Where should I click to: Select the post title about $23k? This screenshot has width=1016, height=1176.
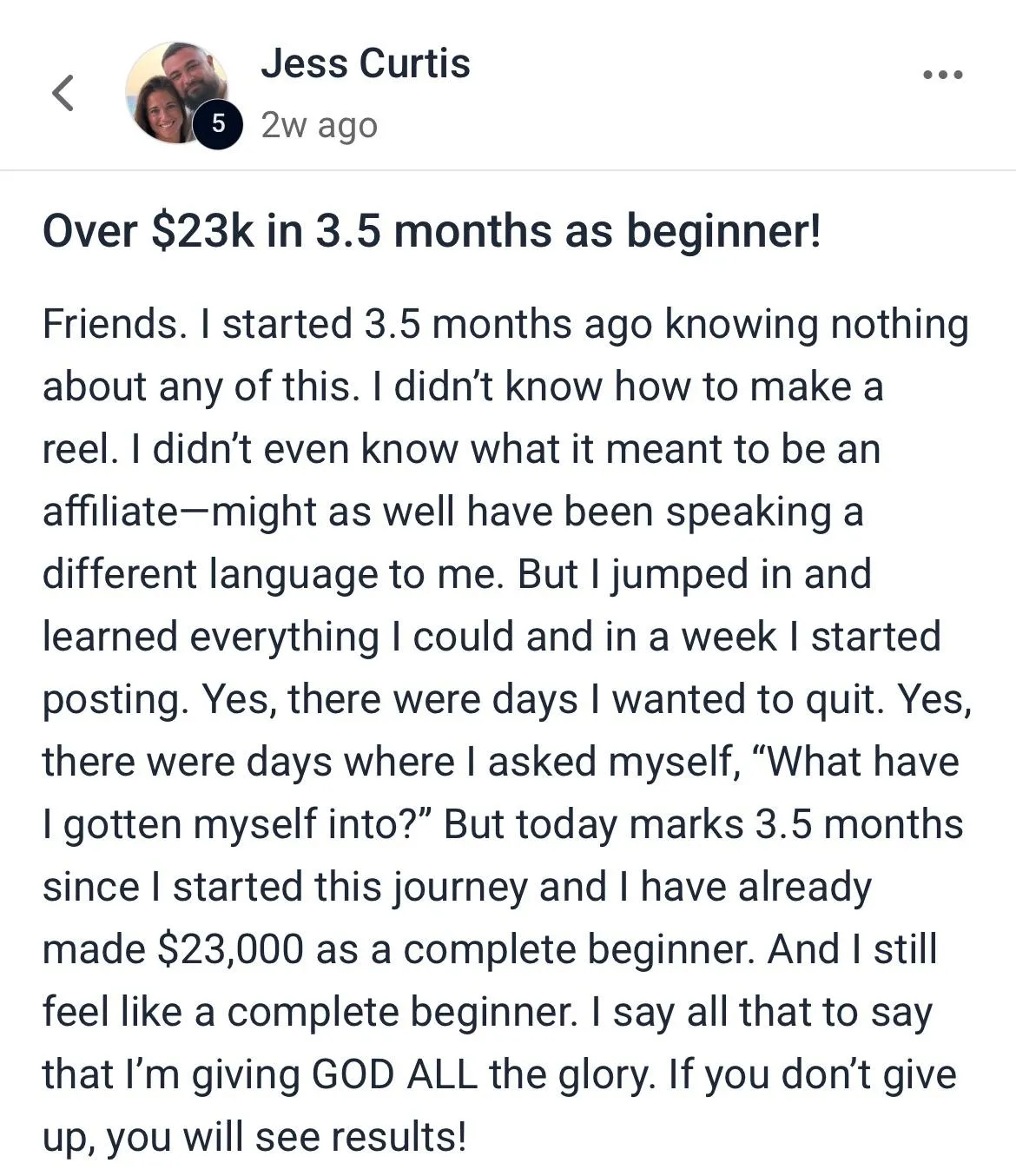coord(432,231)
